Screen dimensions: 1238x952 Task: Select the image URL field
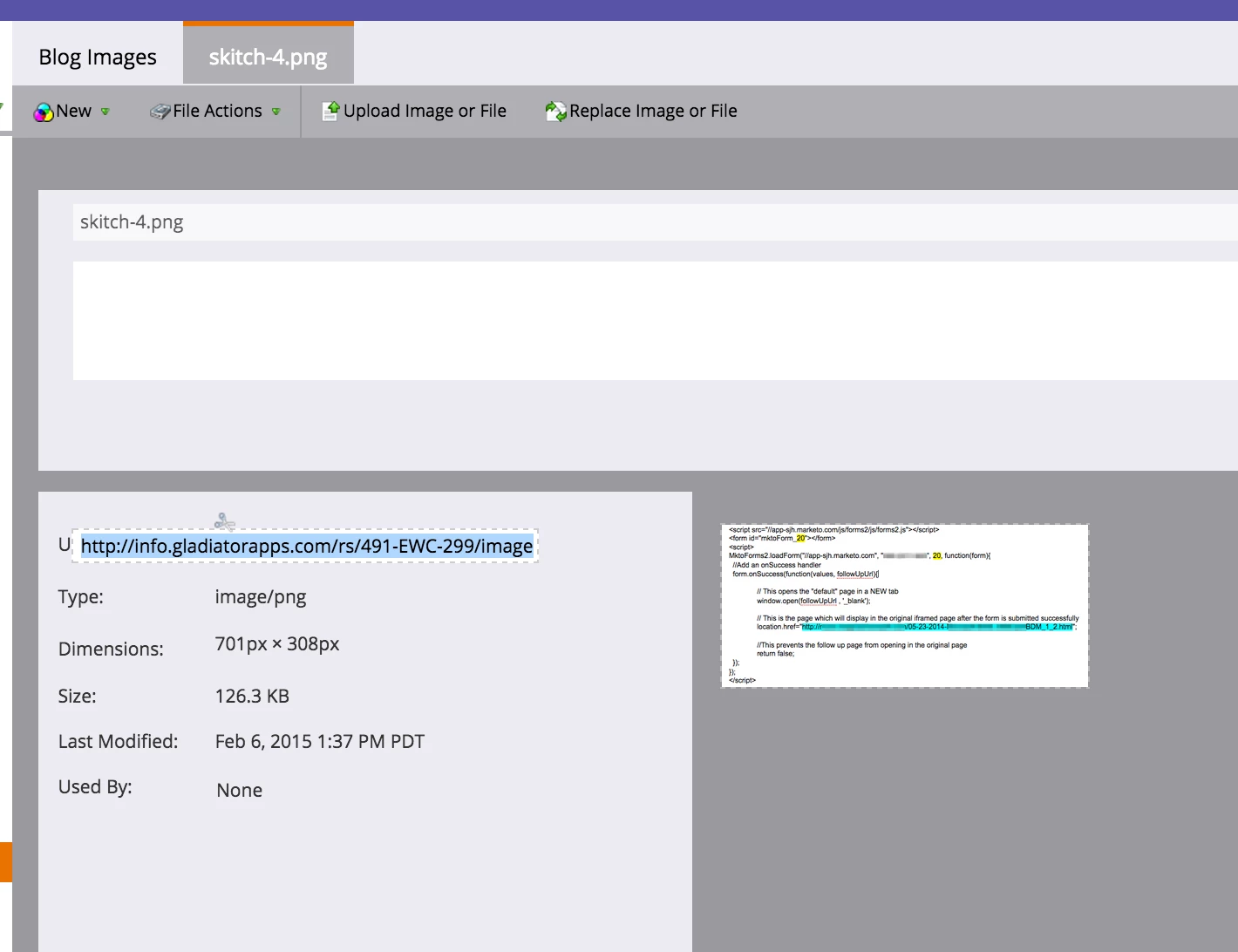point(306,546)
